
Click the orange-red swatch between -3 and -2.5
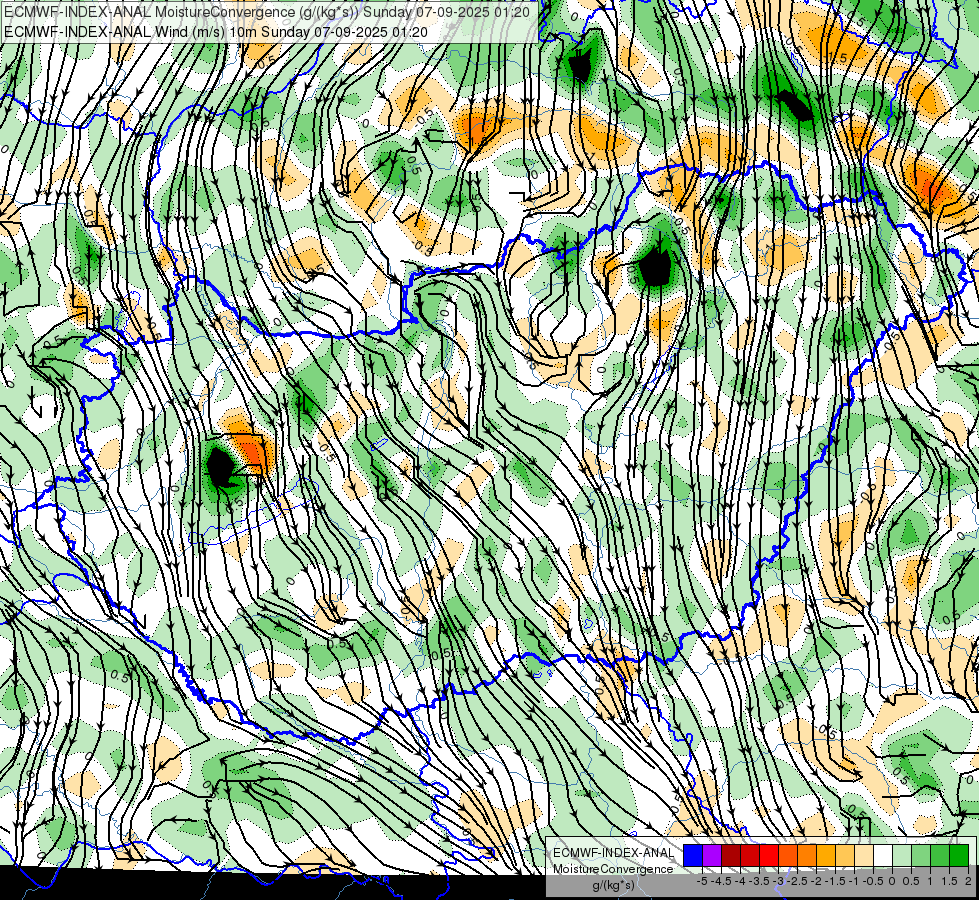point(788,855)
